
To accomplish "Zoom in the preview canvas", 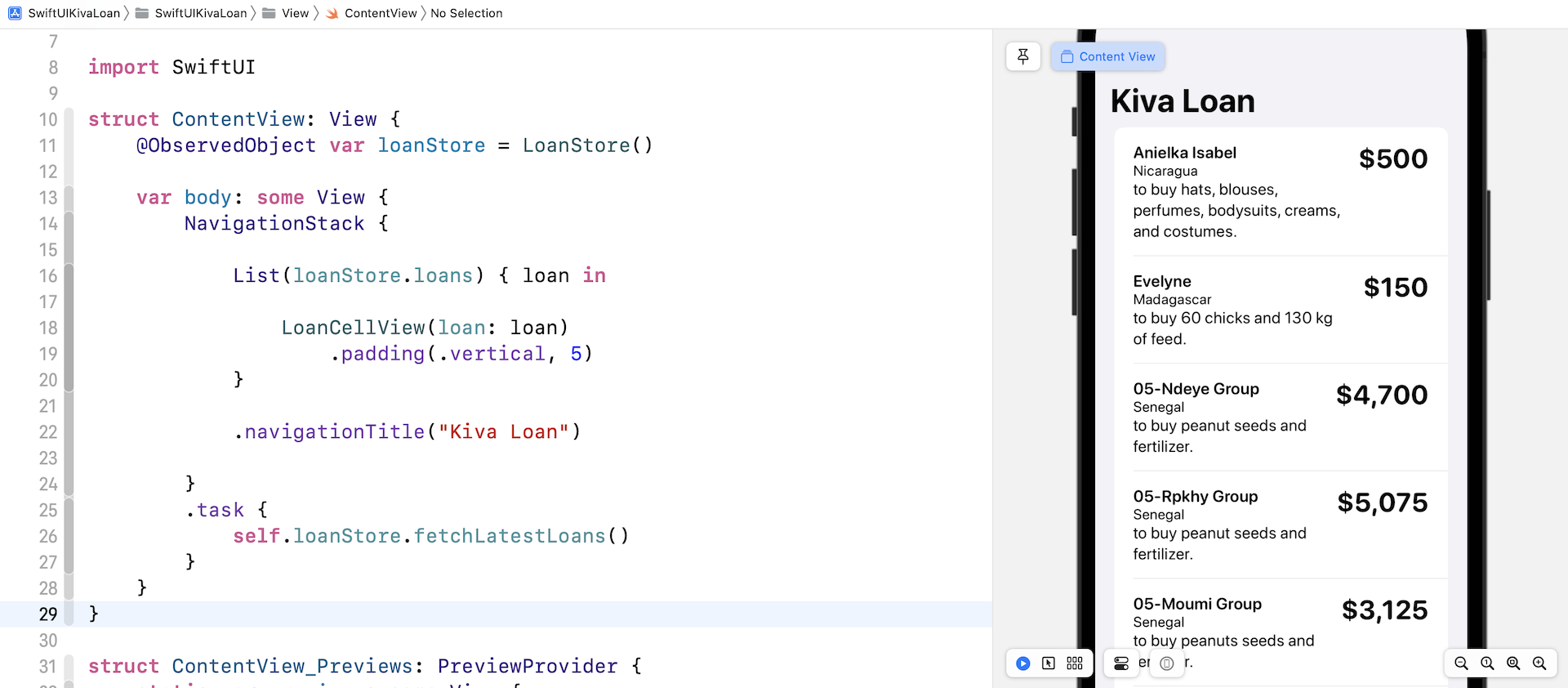I will 1539,663.
